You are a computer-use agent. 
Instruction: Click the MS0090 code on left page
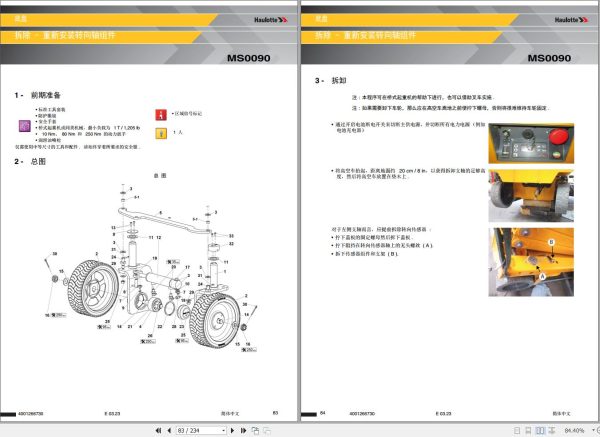pos(248,58)
